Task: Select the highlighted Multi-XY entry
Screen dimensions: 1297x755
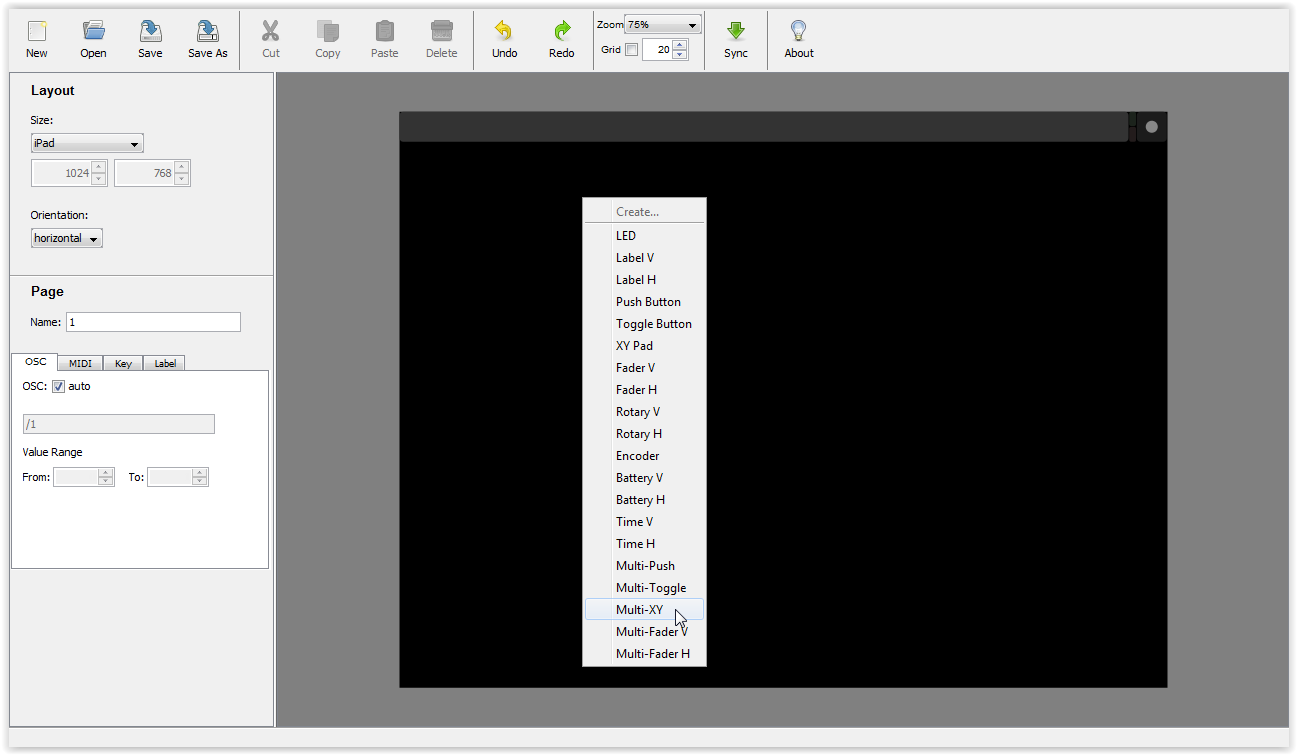Action: coord(644,610)
